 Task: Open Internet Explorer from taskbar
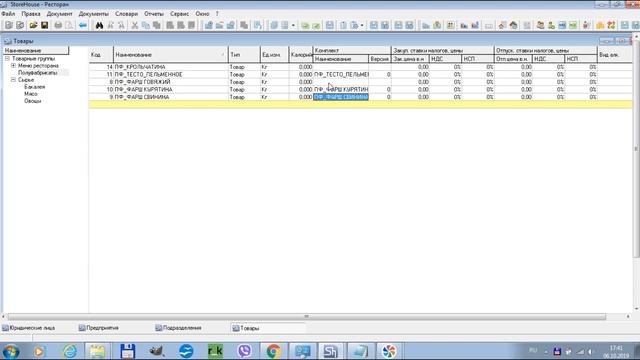[70, 351]
